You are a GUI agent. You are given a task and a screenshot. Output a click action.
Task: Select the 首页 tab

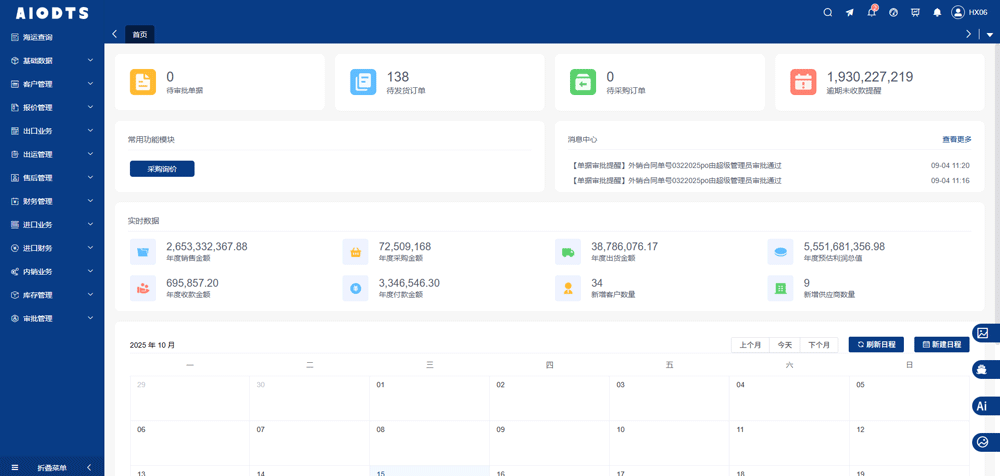pyautogui.click(x=140, y=35)
